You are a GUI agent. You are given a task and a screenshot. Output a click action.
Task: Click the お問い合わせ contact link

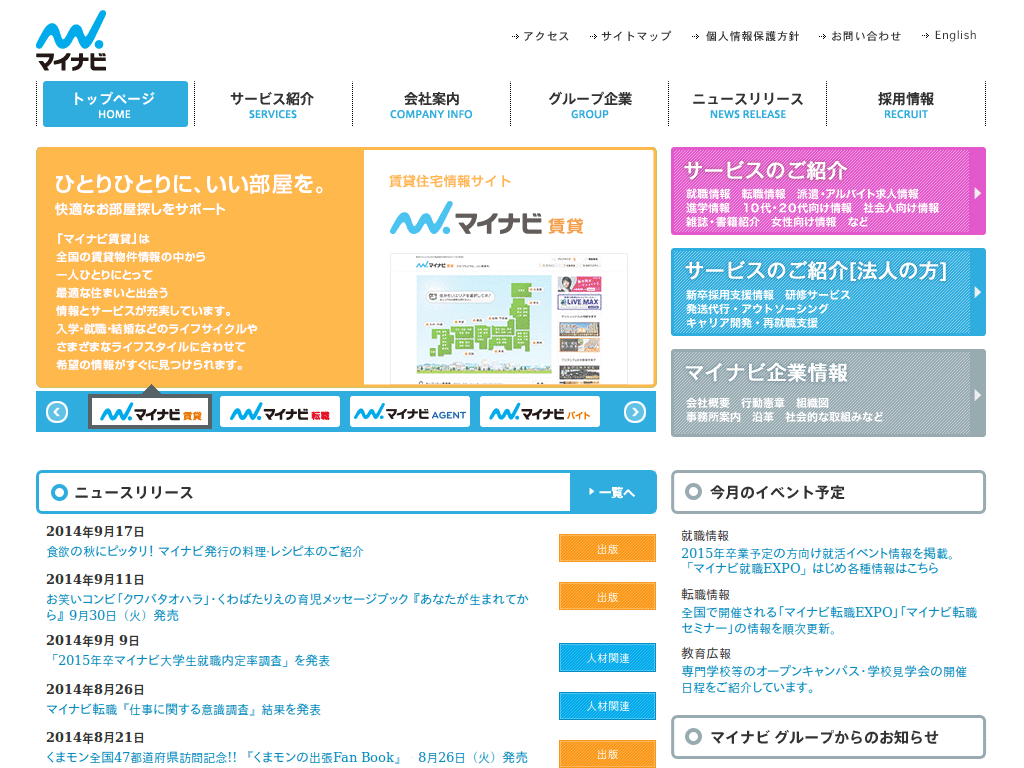point(859,36)
